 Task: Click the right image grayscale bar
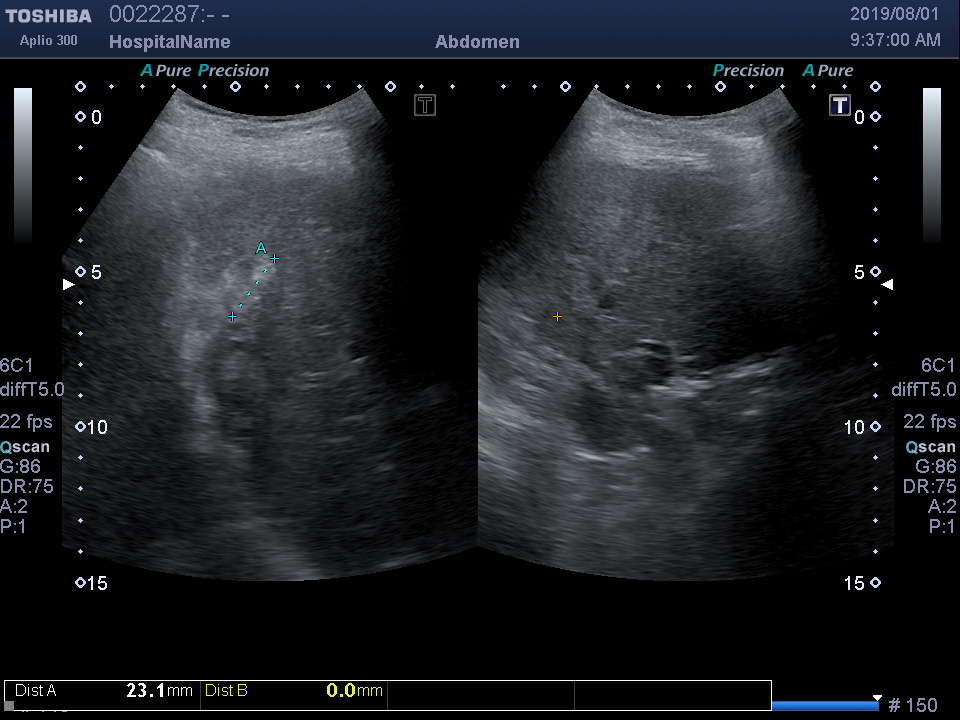click(x=932, y=165)
